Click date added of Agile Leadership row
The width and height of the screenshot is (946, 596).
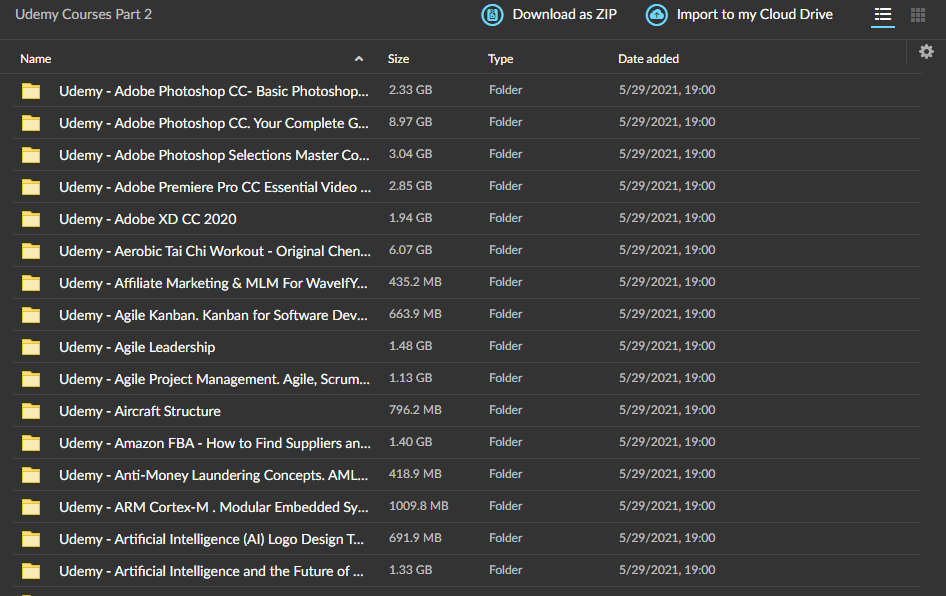point(667,346)
